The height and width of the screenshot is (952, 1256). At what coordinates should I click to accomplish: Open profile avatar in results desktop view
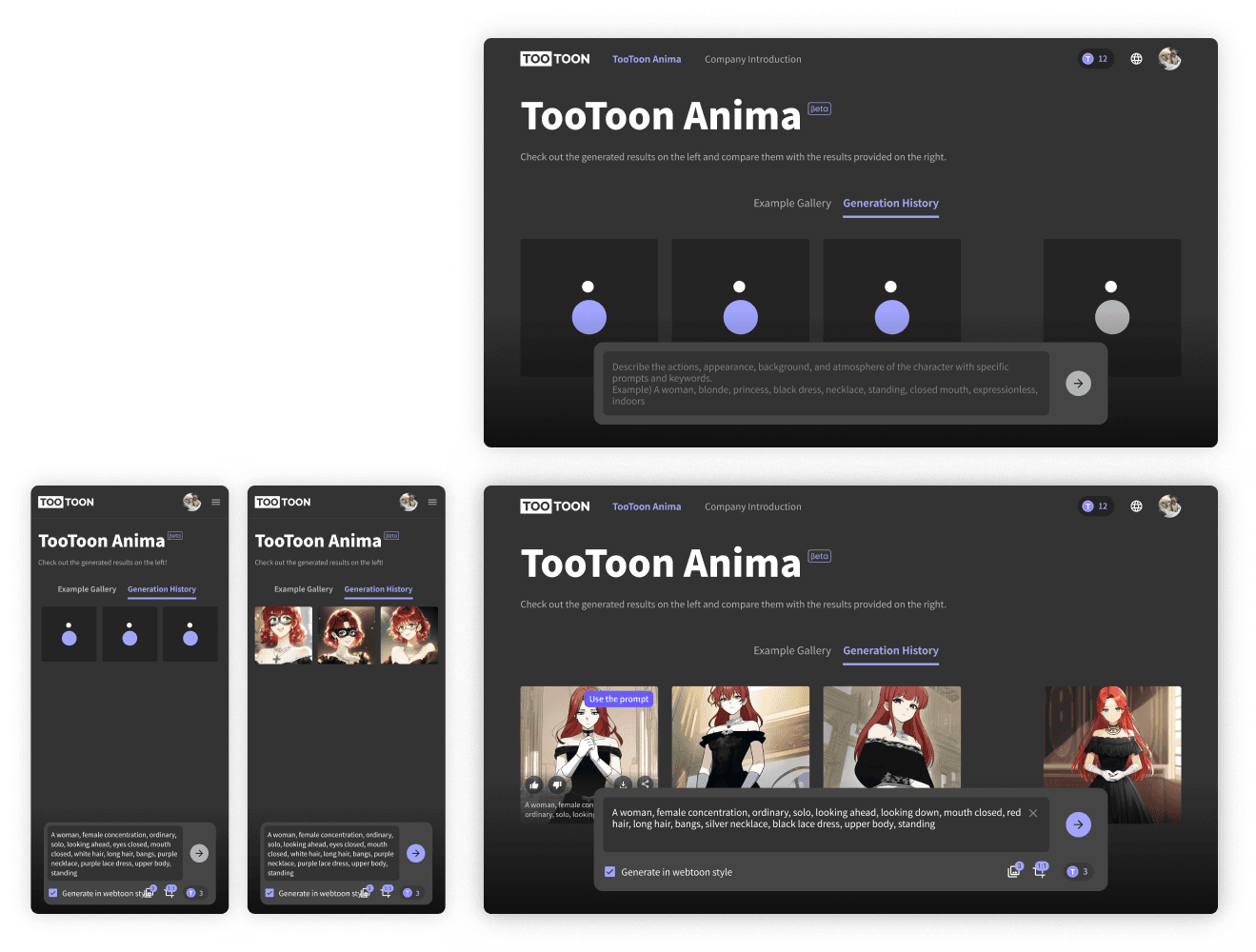tap(1169, 506)
